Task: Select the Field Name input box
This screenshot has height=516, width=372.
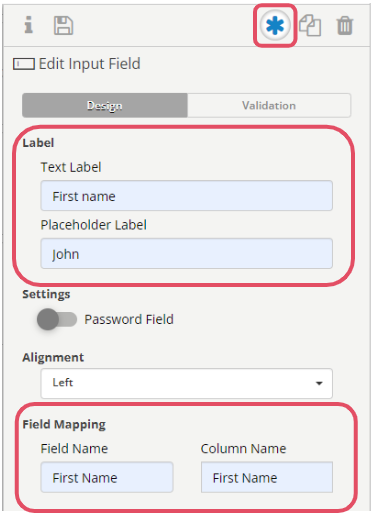Action: coord(107,477)
